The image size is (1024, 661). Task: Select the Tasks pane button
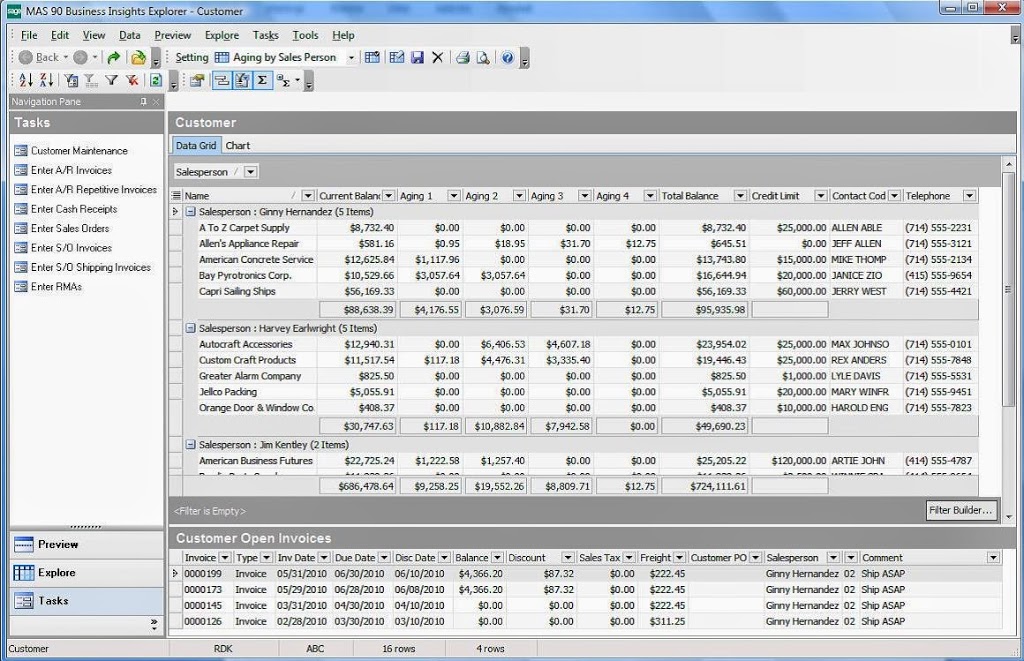click(86, 601)
